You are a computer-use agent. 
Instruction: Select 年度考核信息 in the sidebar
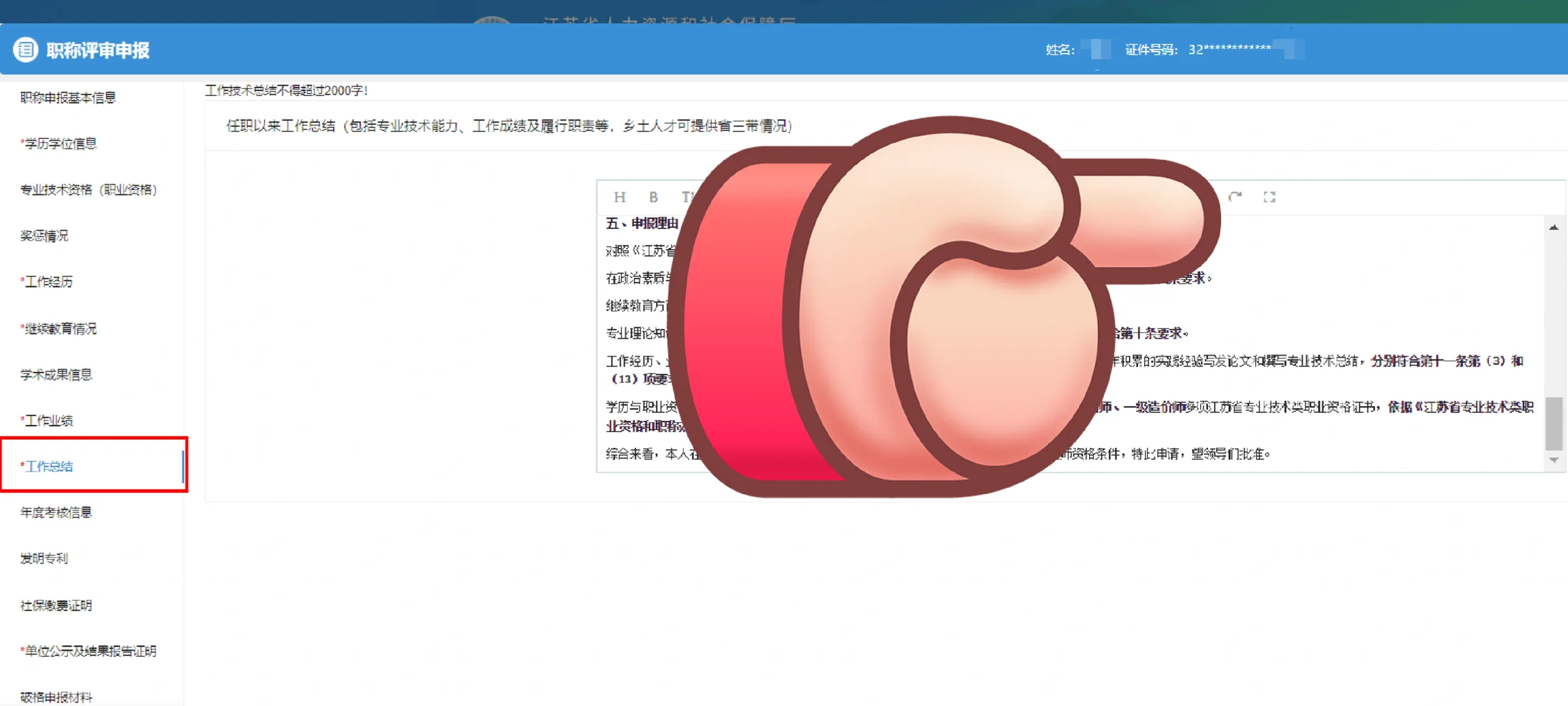point(56,513)
